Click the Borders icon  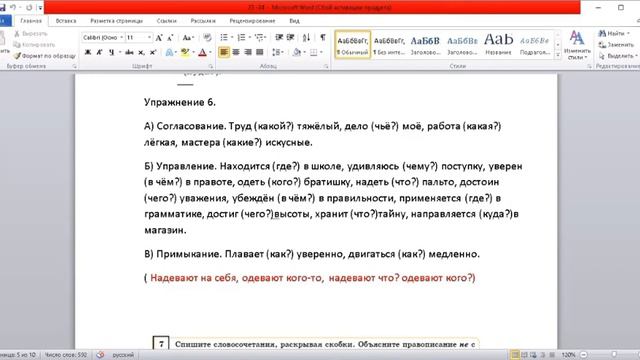313,52
